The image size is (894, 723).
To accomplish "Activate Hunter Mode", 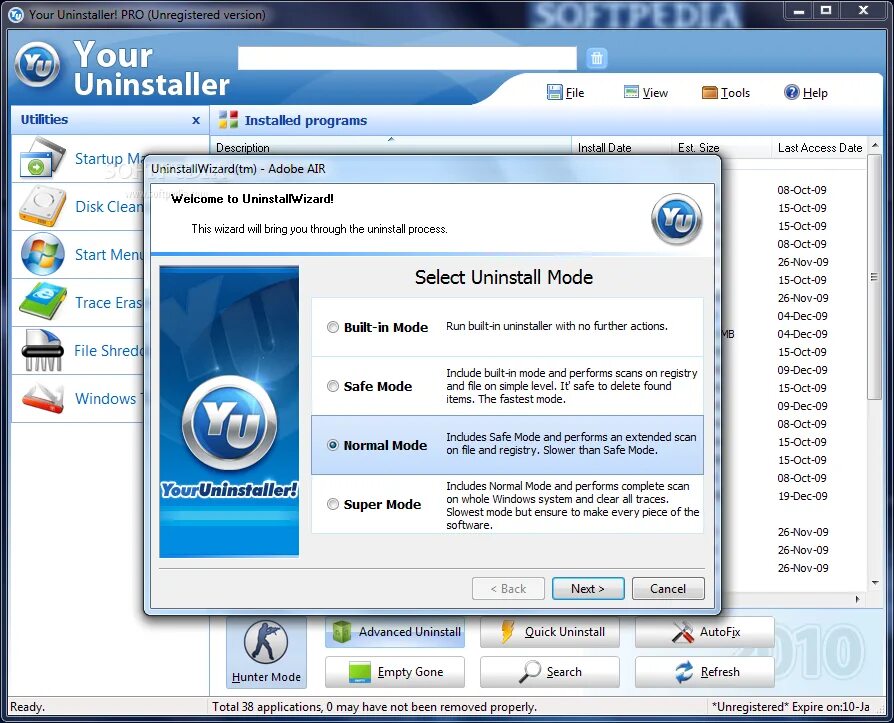I will pyautogui.click(x=266, y=652).
